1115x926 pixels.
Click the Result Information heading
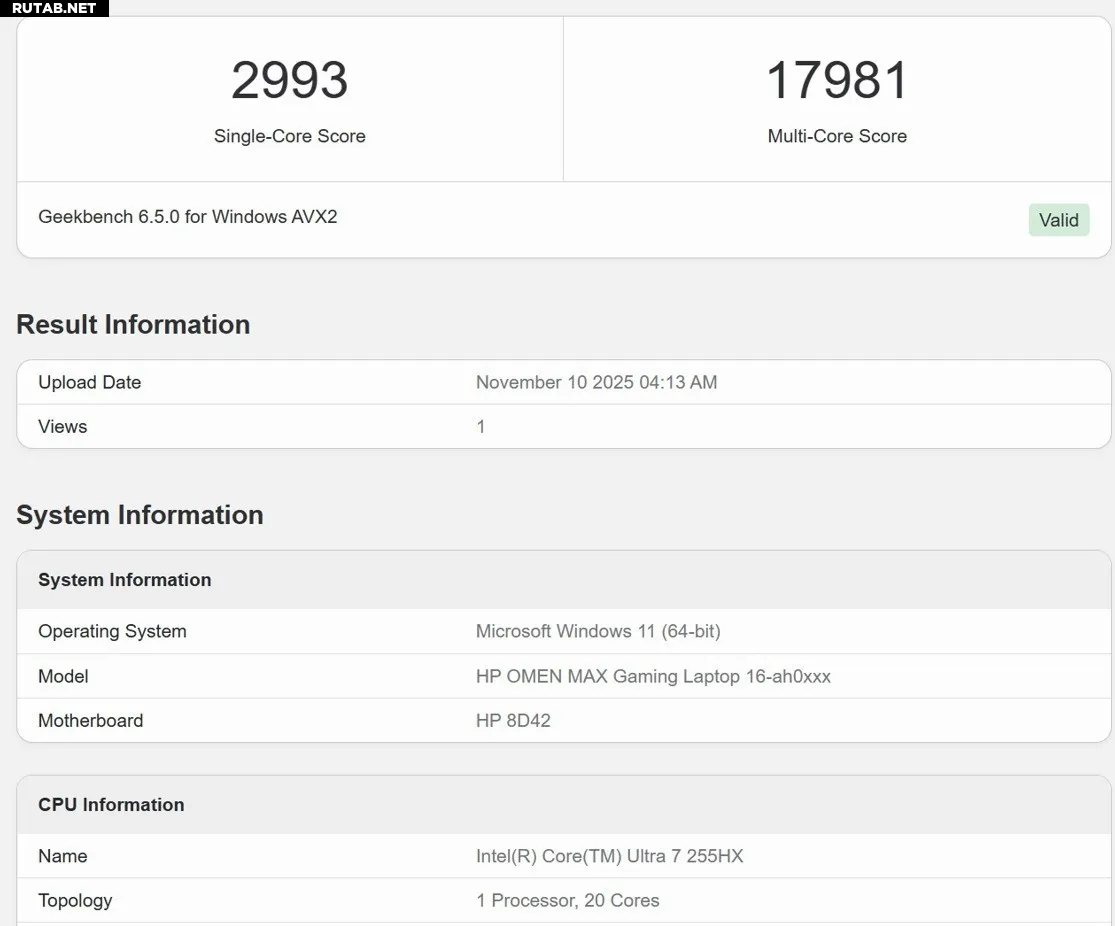point(133,324)
